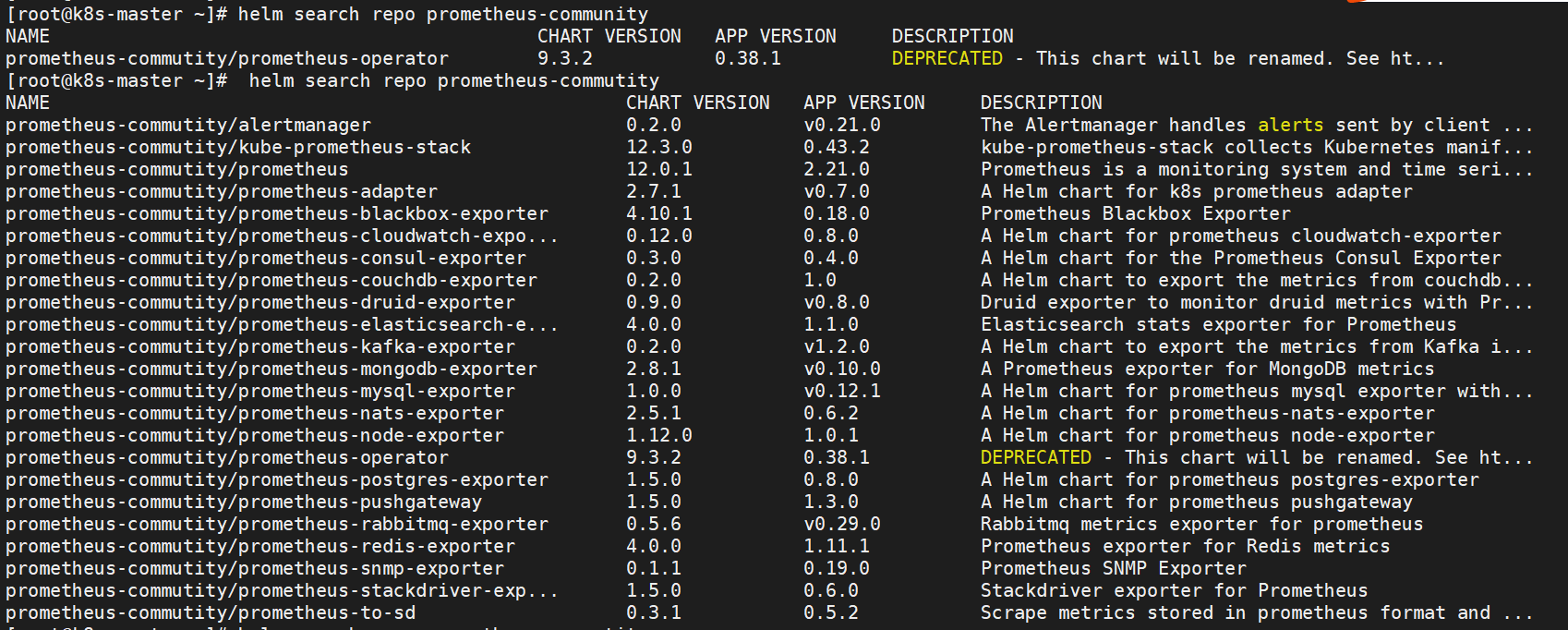Click 'DEPRECATED' in the second listing's prometheus-operator row
Image resolution: width=1568 pixels, height=630 pixels.
(x=1036, y=457)
